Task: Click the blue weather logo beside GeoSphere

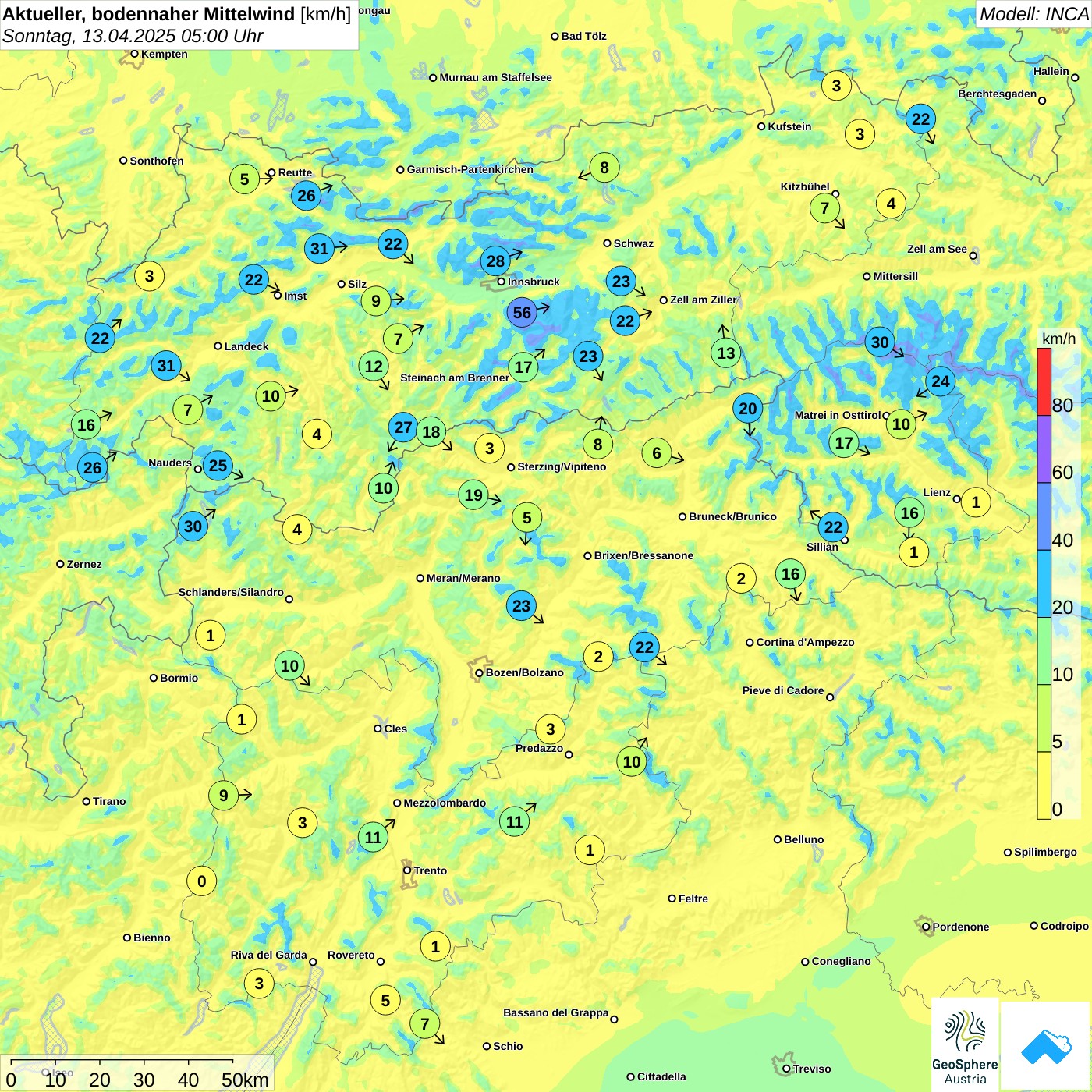Action: (x=1045, y=1045)
